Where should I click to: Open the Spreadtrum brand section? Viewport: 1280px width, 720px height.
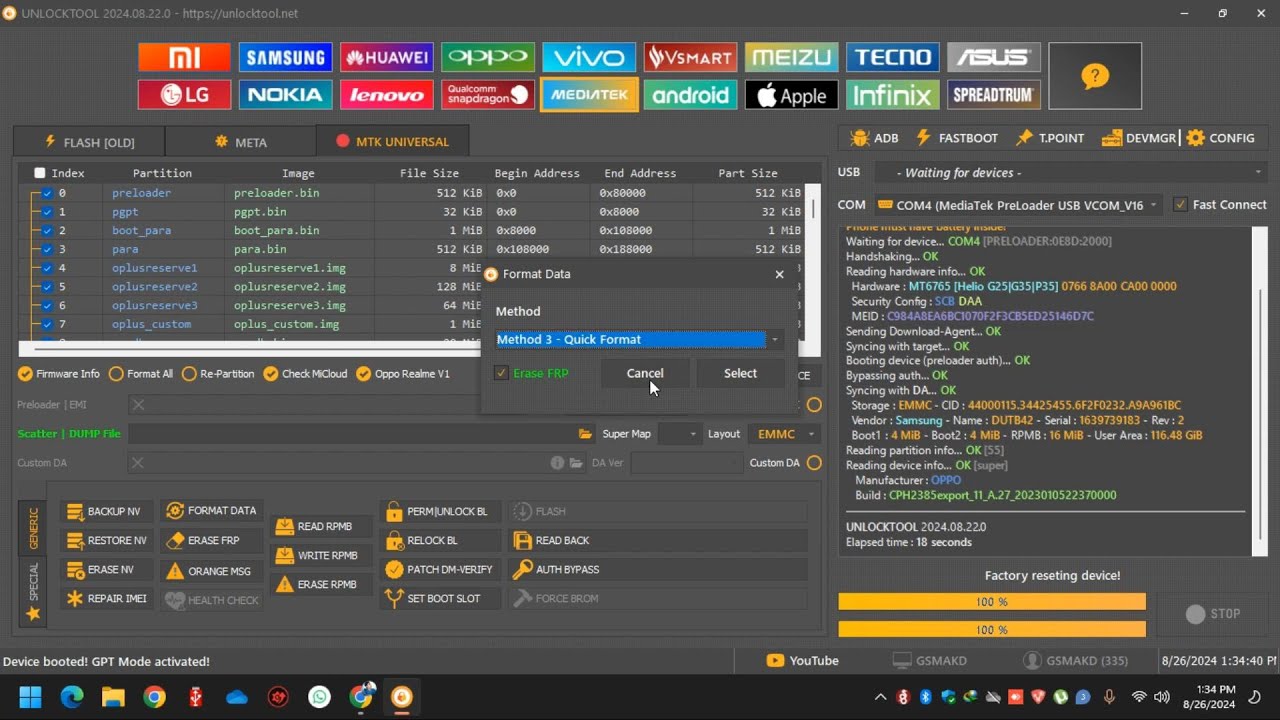tap(994, 95)
